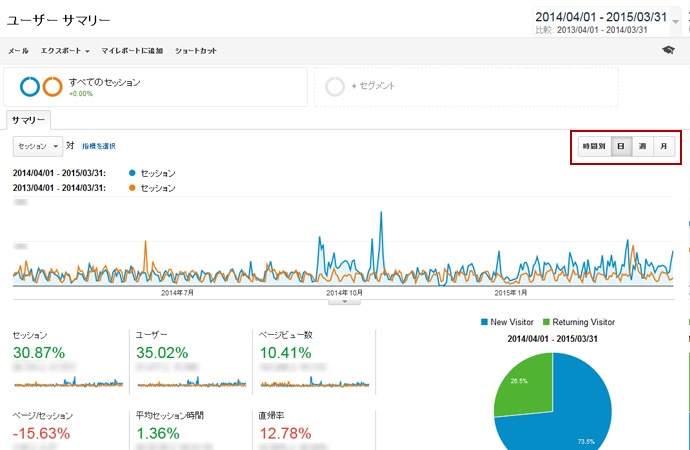Click the blue segment circle icon
690x450 pixels.
(x=29, y=86)
